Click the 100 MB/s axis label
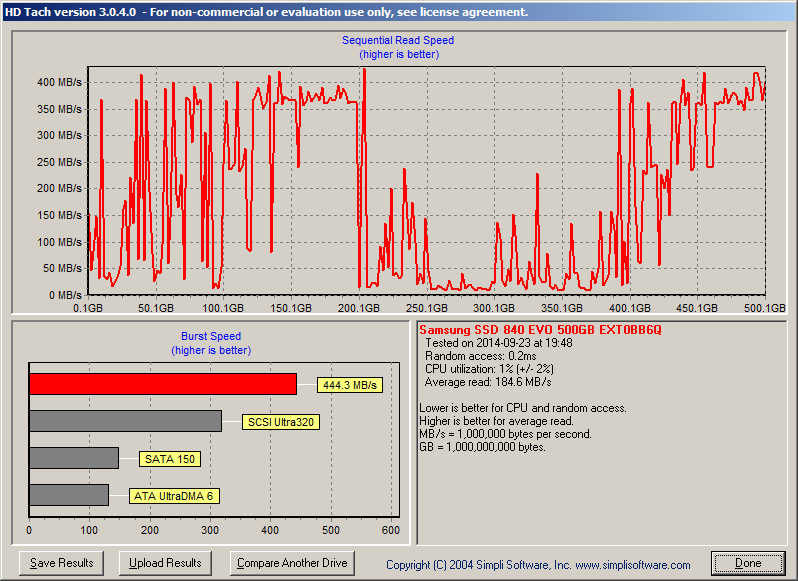This screenshot has height=581, width=798. click(x=60, y=242)
